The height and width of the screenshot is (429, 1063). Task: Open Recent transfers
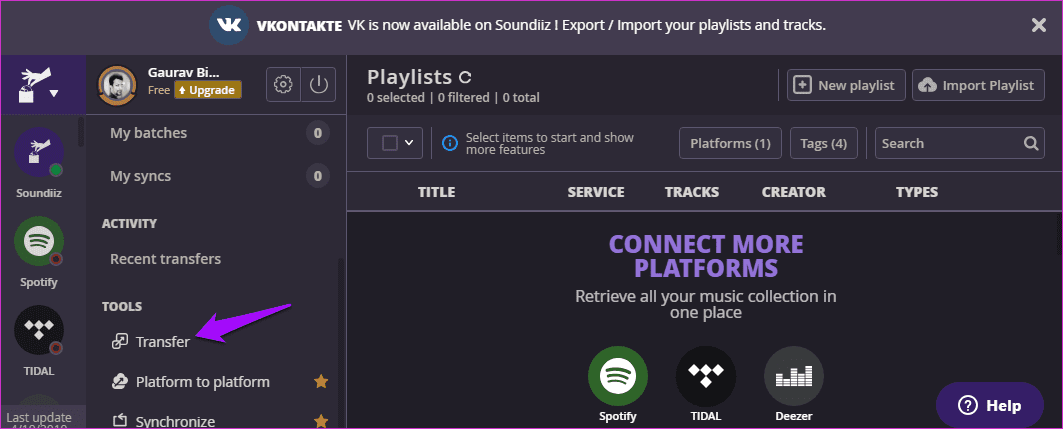(165, 259)
